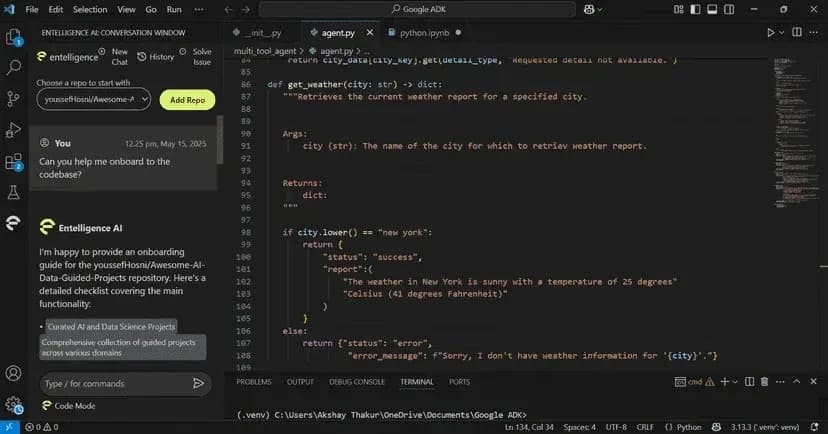Split the terminal
The width and height of the screenshot is (828, 434).
749,382
